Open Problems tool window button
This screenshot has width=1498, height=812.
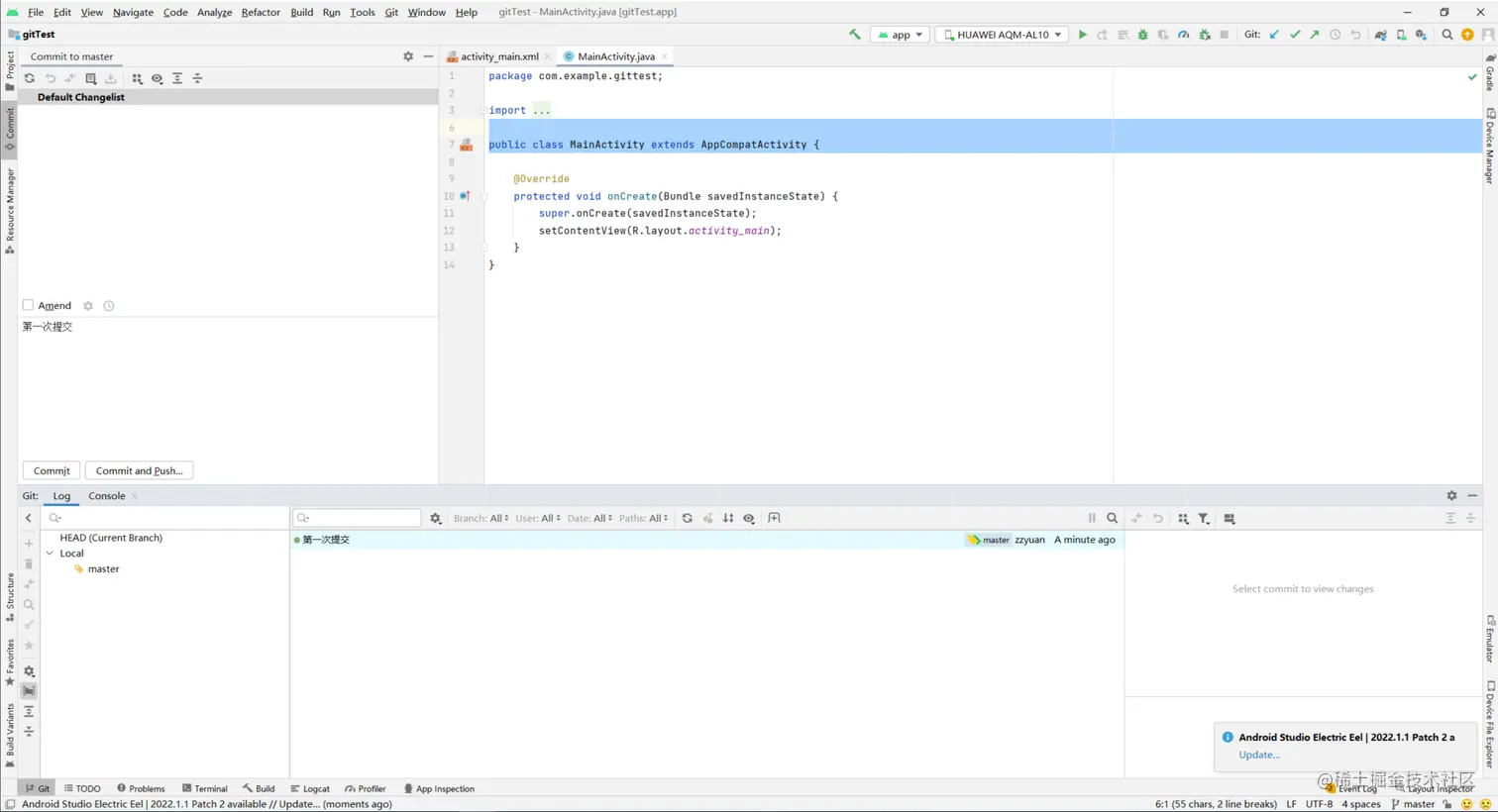pos(141,789)
